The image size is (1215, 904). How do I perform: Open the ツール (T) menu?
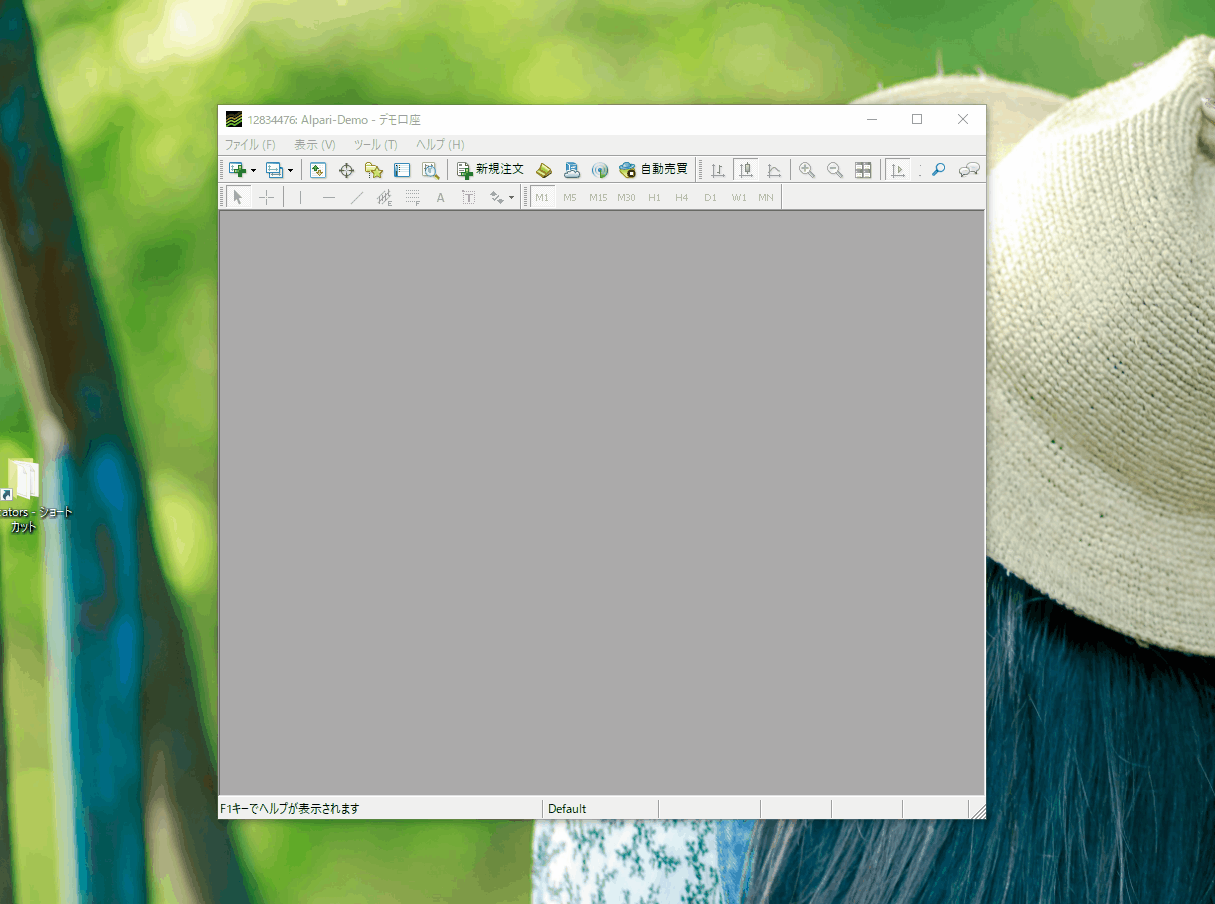click(x=375, y=145)
